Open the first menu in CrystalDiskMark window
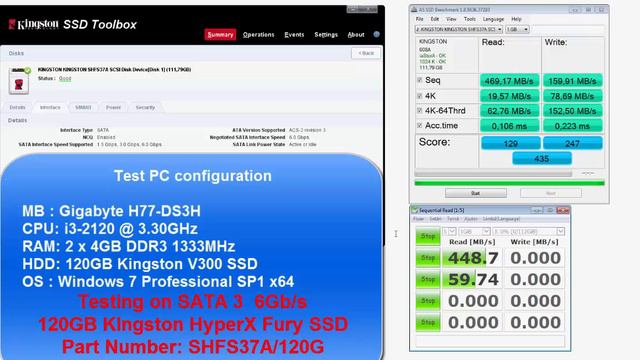This screenshot has width=640, height=360. [x=418, y=219]
